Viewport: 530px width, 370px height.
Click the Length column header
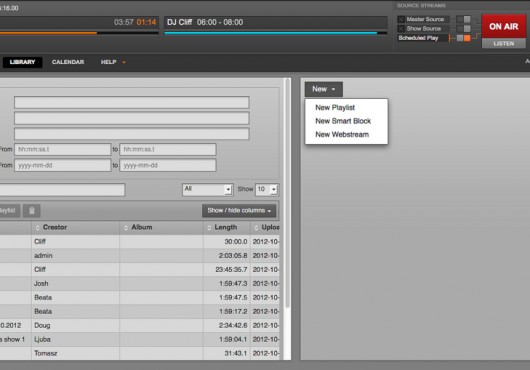coord(227,227)
